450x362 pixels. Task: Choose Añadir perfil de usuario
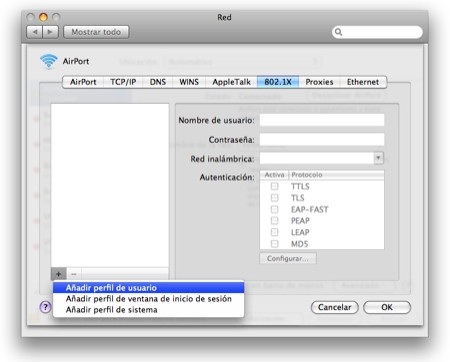149,288
